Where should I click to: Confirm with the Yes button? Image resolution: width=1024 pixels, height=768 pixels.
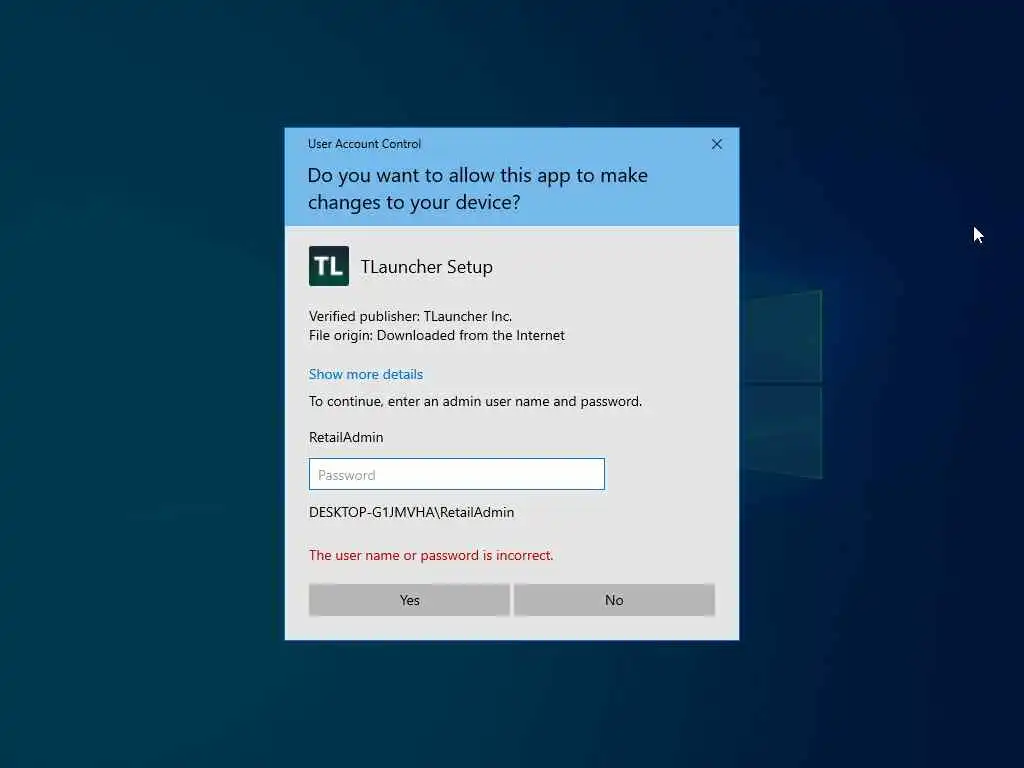coord(409,600)
